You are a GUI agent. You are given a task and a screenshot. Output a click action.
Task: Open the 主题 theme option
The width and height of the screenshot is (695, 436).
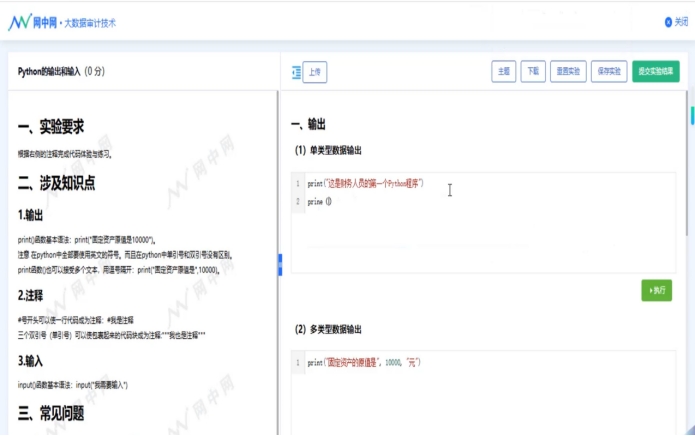click(x=503, y=72)
